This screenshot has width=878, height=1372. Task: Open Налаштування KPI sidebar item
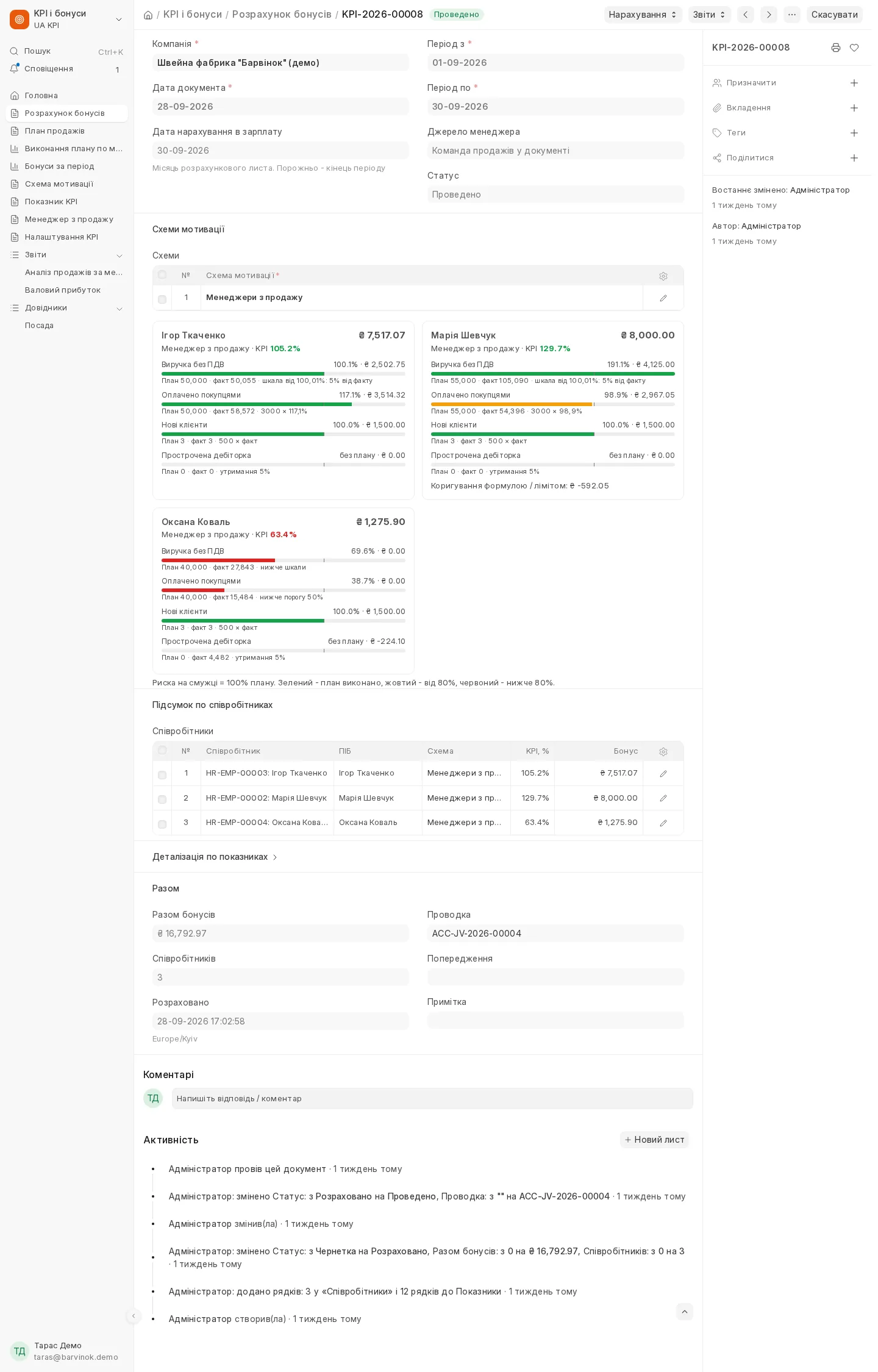66,237
